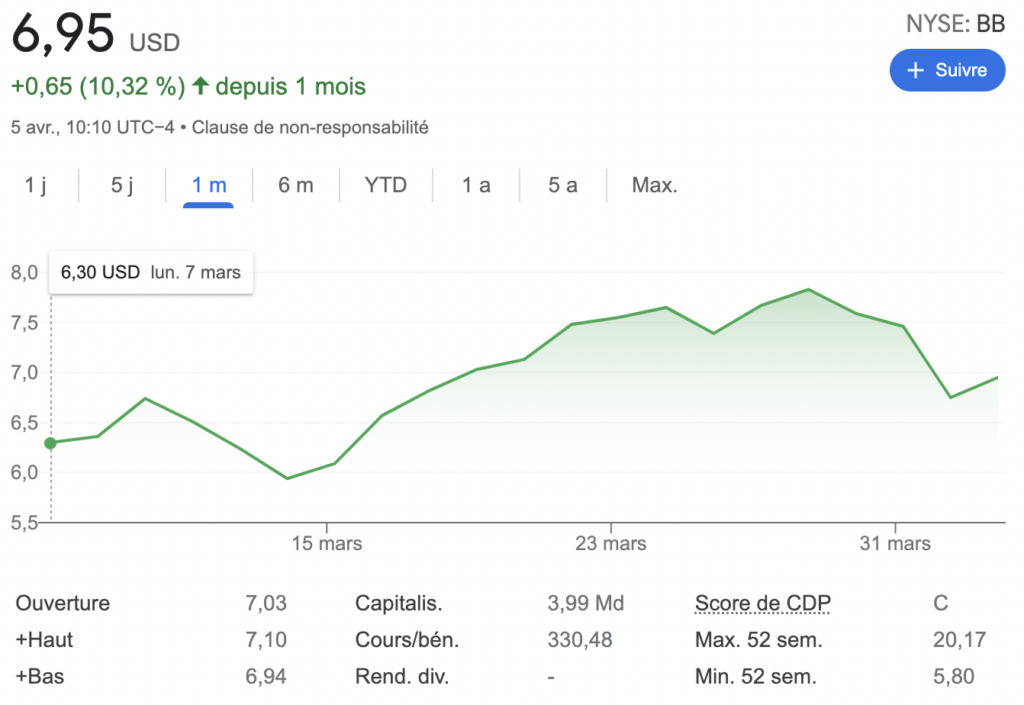This screenshot has width=1024, height=705.
Task: Click the highest peak of the chart line
Action: (808, 290)
